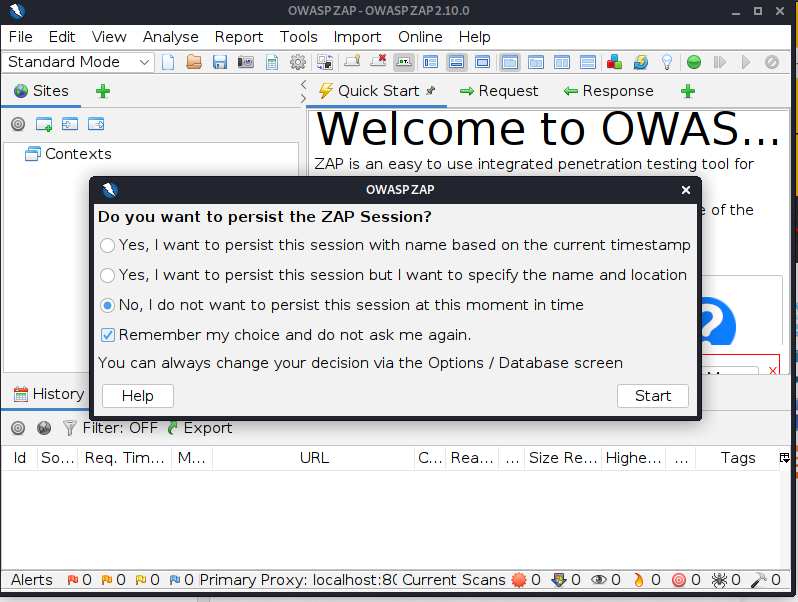Open the Help menu

[474, 37]
